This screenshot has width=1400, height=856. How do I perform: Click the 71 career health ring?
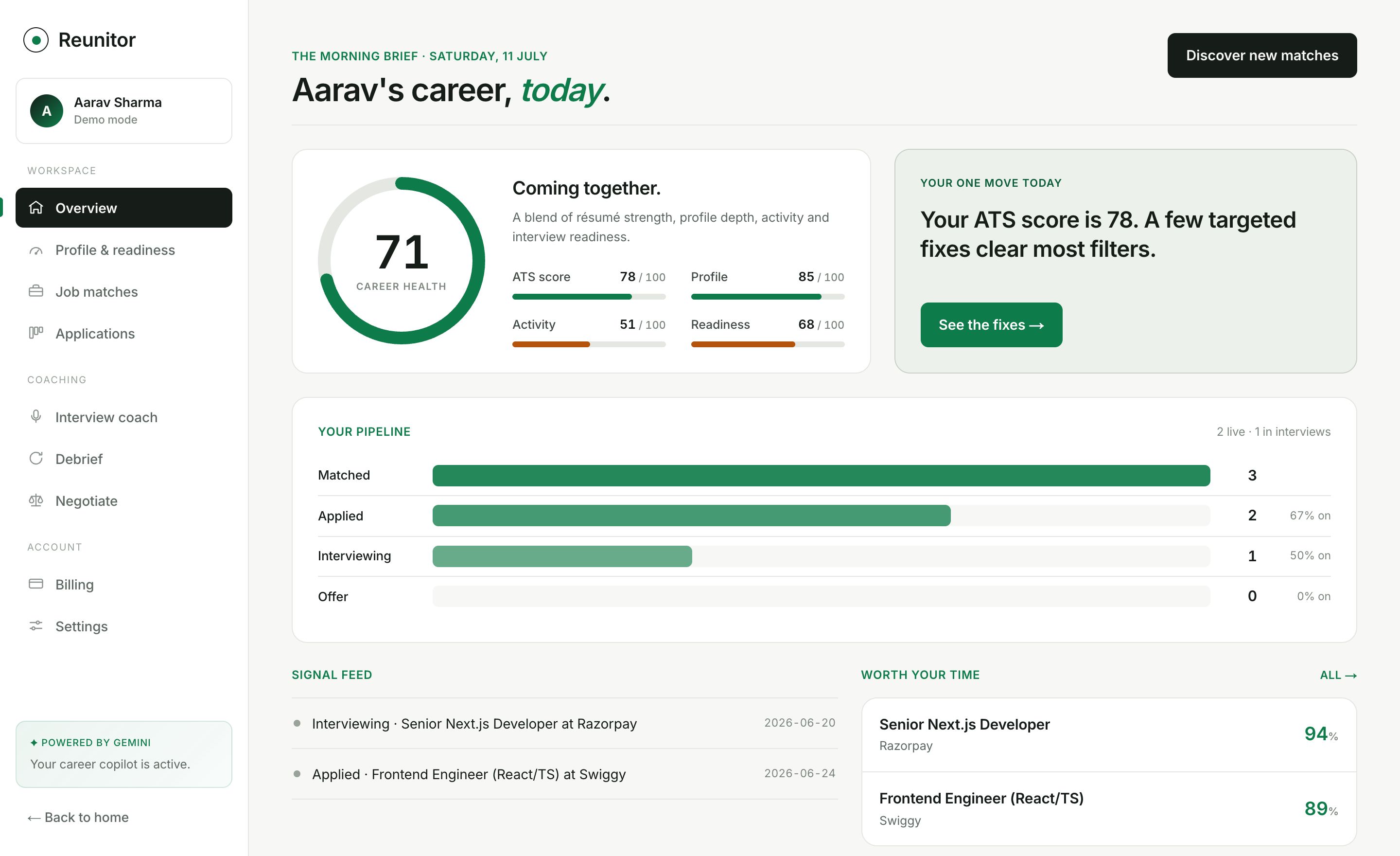[x=401, y=260]
